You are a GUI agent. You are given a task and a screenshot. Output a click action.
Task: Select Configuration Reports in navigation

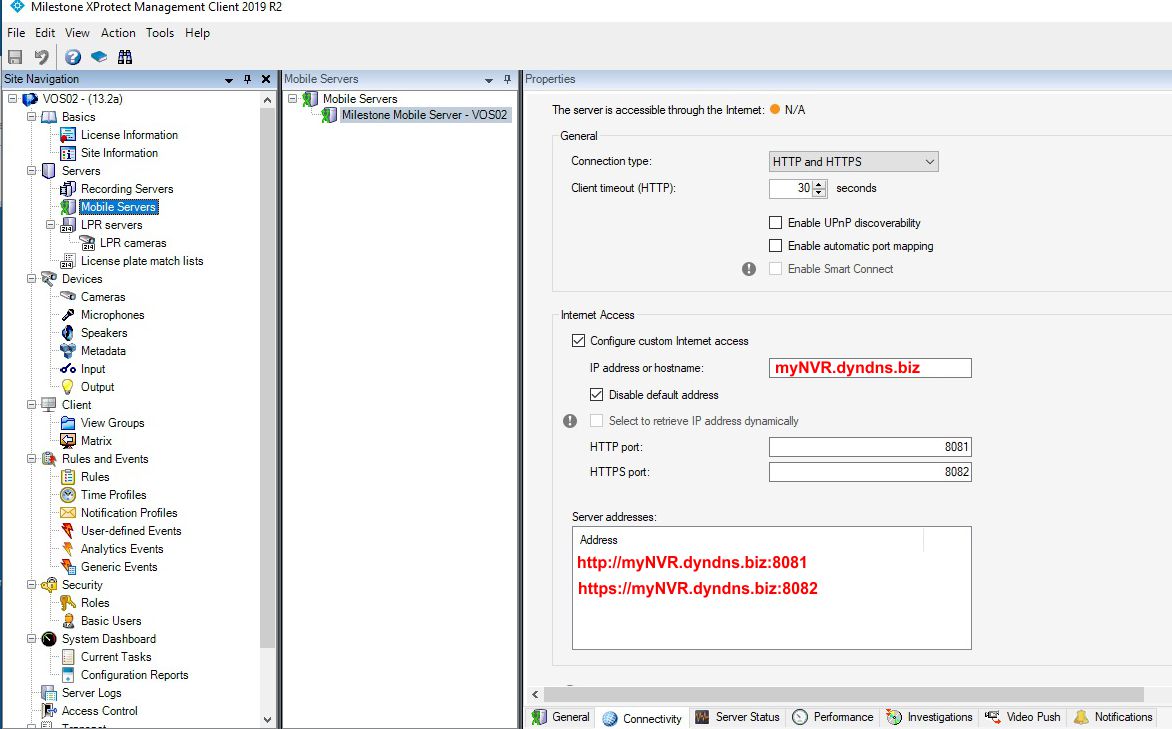135,674
